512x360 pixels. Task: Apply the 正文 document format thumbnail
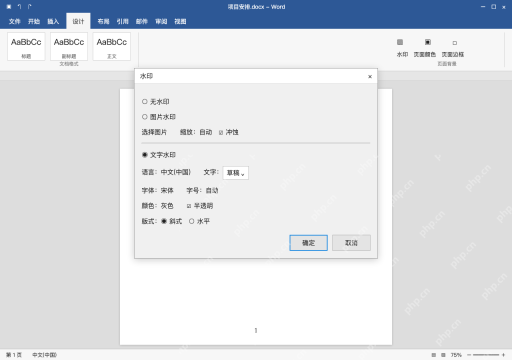pos(112,47)
